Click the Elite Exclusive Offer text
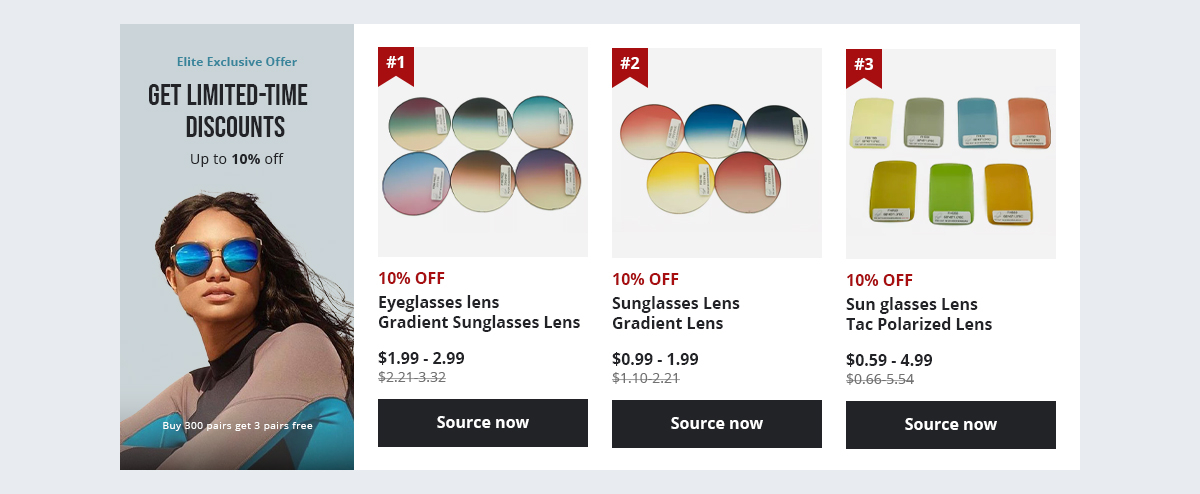 [x=237, y=62]
